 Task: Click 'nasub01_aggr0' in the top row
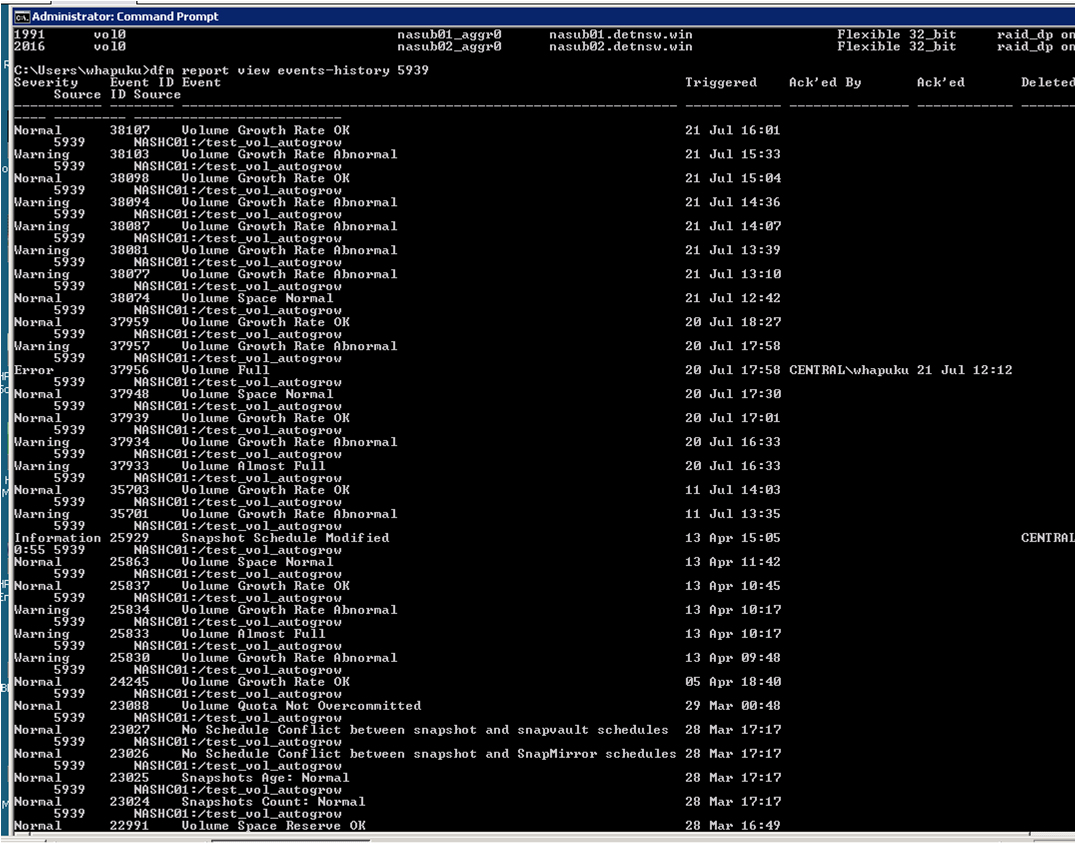point(449,34)
